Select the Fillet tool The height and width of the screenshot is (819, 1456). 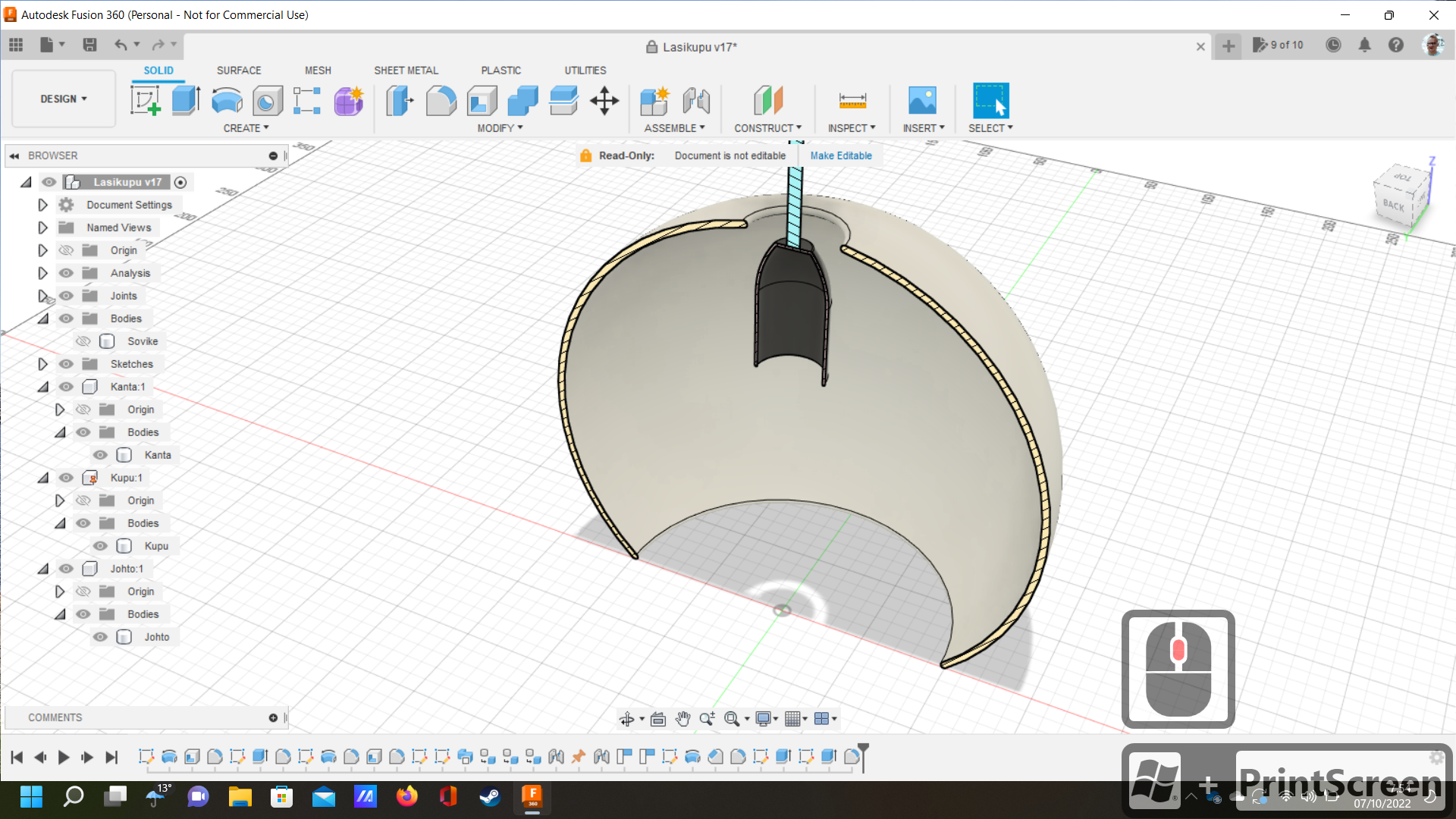441,100
